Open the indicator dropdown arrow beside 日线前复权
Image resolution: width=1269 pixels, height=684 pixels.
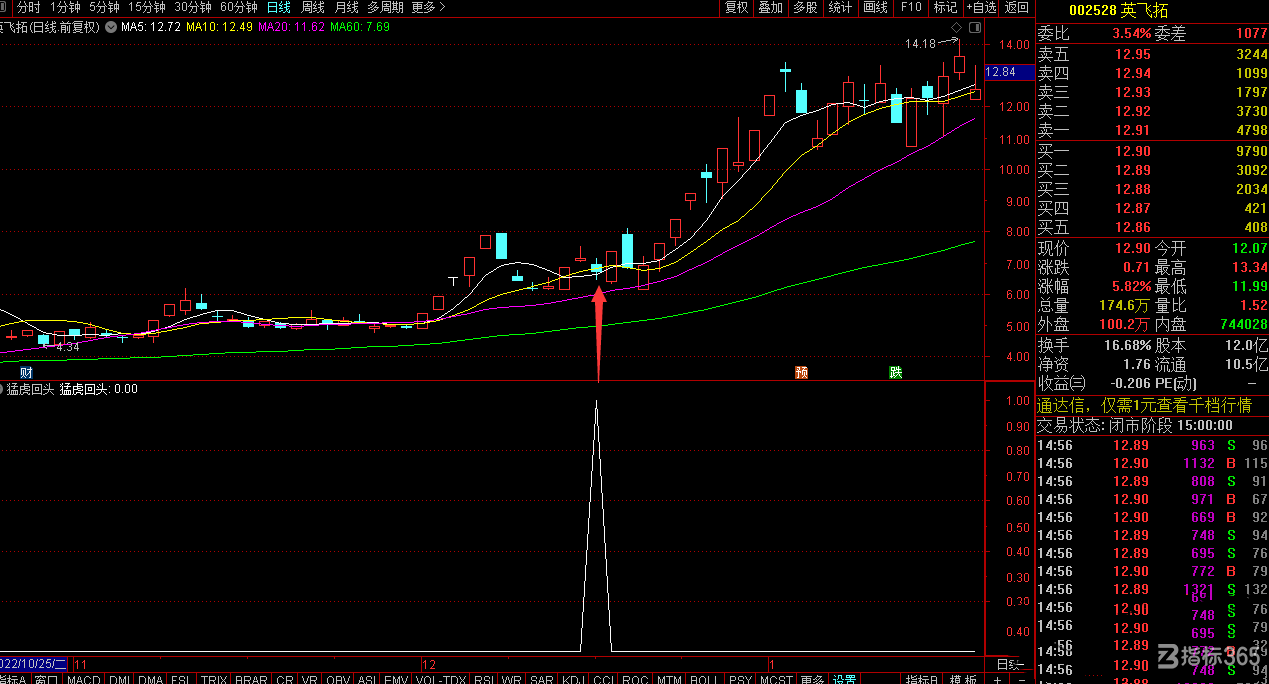pos(109,27)
